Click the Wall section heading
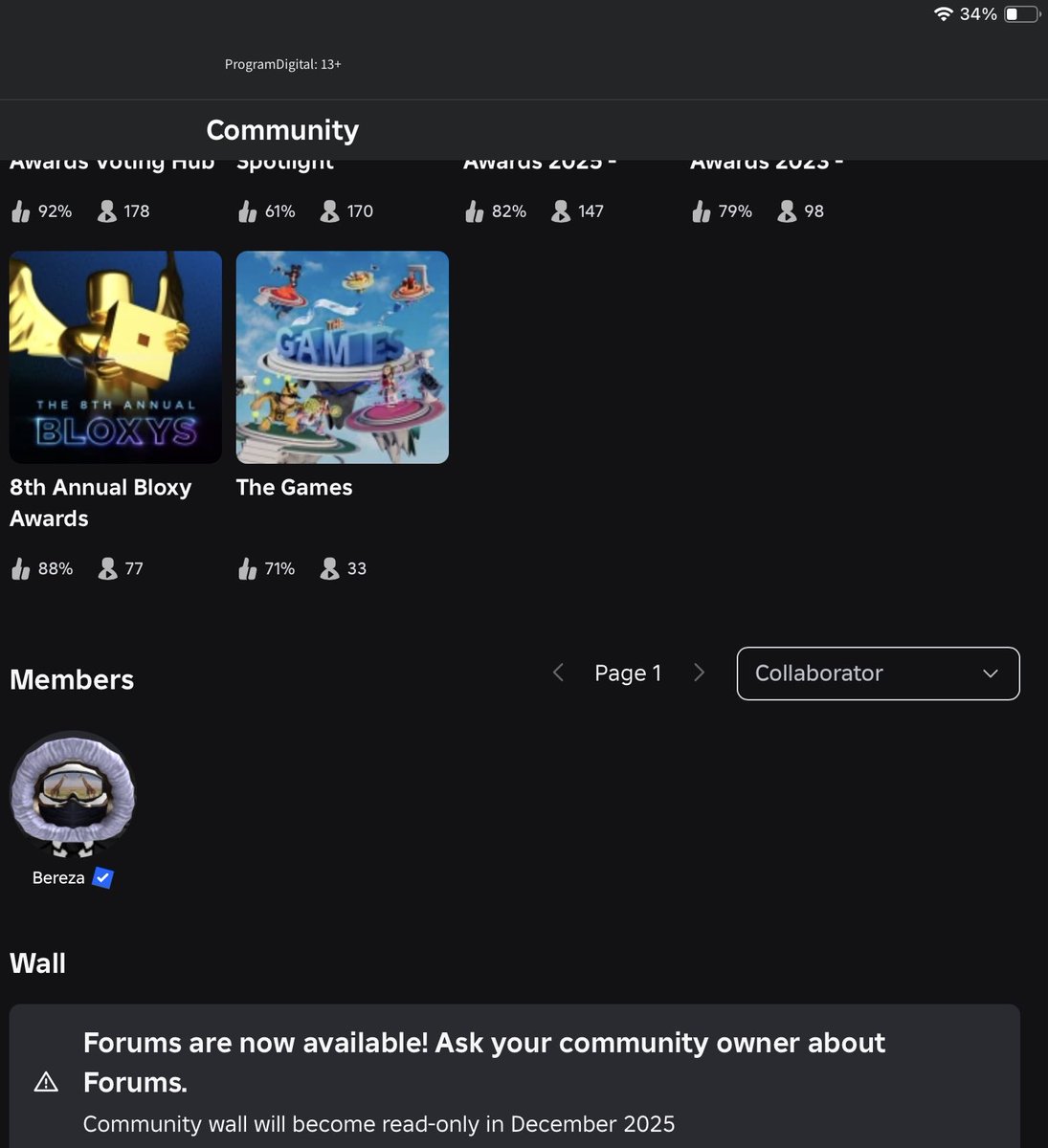This screenshot has height=1148, width=1048. tap(37, 963)
